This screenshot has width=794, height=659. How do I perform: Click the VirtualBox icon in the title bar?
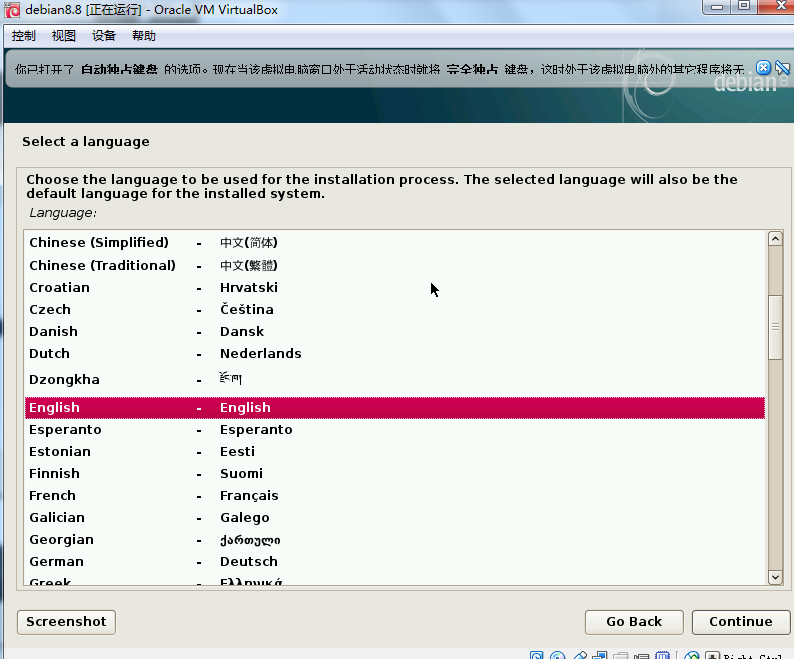(x=12, y=10)
